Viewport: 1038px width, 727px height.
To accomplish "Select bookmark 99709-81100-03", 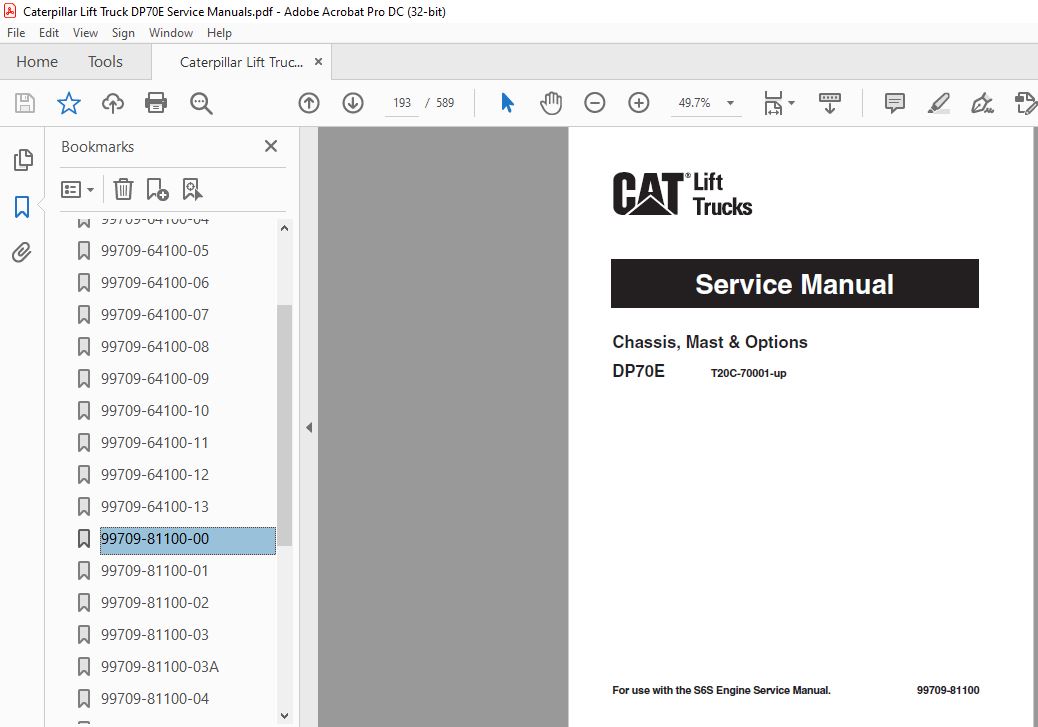I will pyautogui.click(x=154, y=634).
